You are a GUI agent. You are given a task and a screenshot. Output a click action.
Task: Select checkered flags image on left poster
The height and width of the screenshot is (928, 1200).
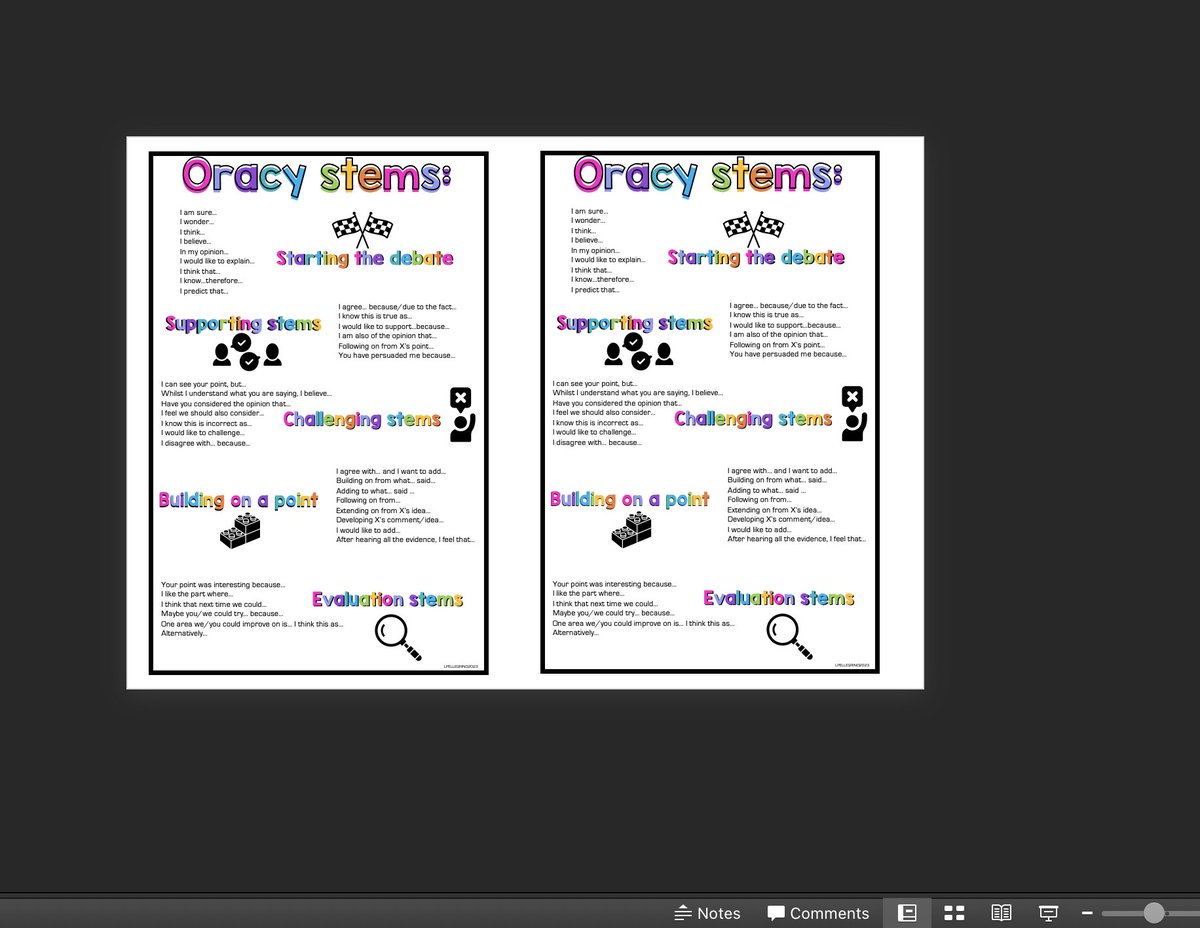click(362, 228)
